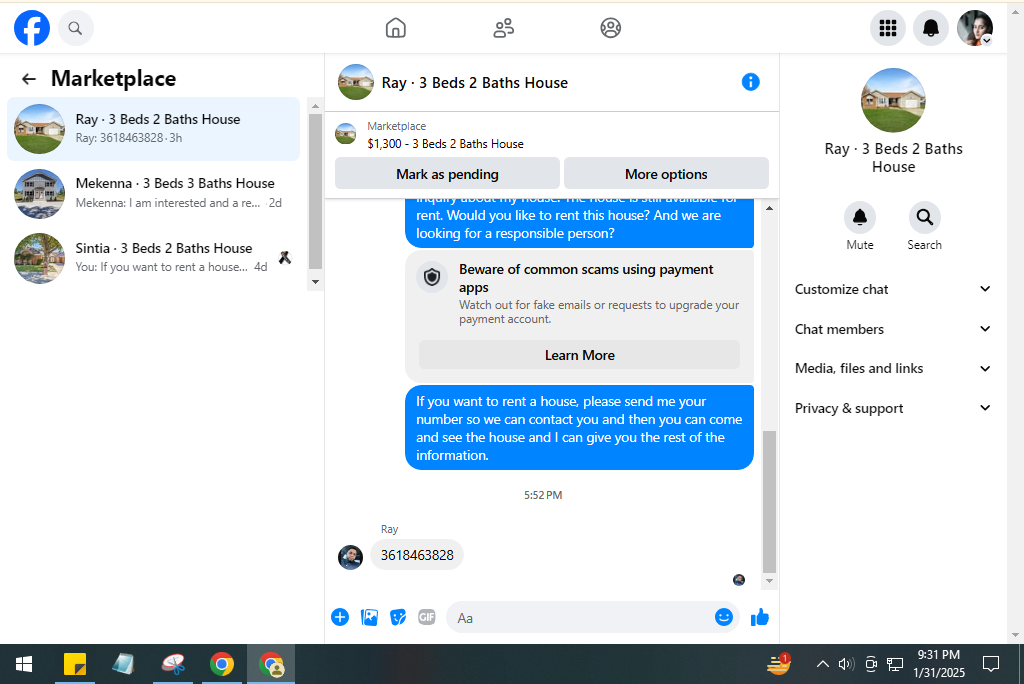Click the More options button
The height and width of the screenshot is (684, 1024).
(666, 174)
